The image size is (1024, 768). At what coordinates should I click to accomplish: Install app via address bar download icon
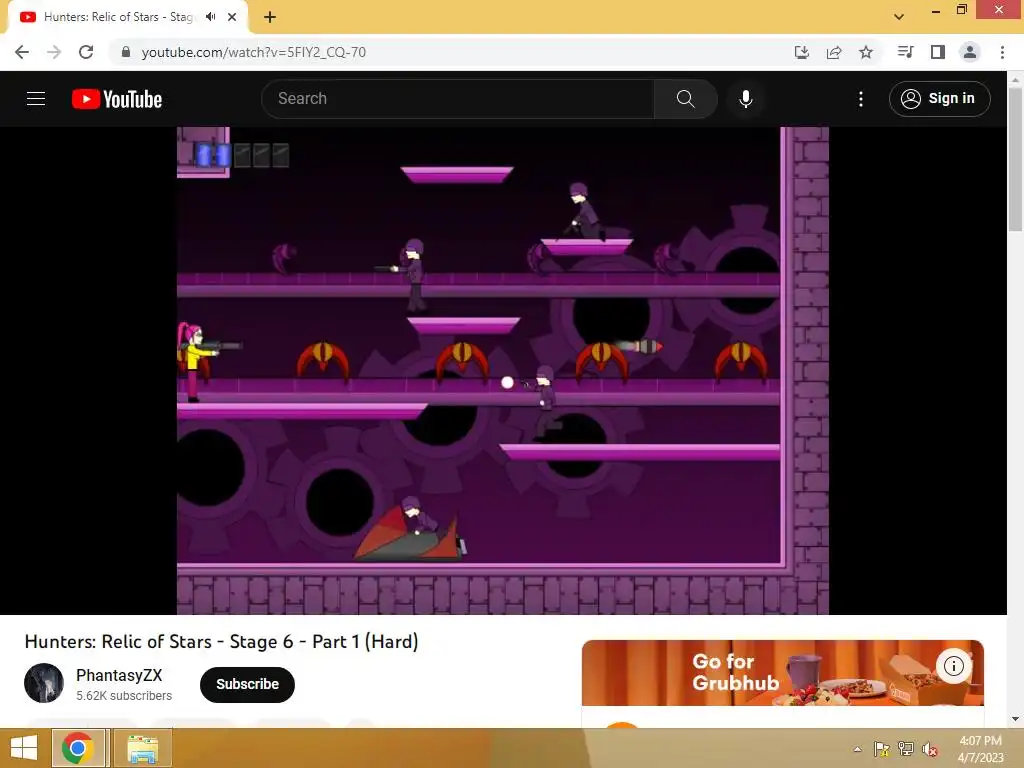tap(802, 52)
